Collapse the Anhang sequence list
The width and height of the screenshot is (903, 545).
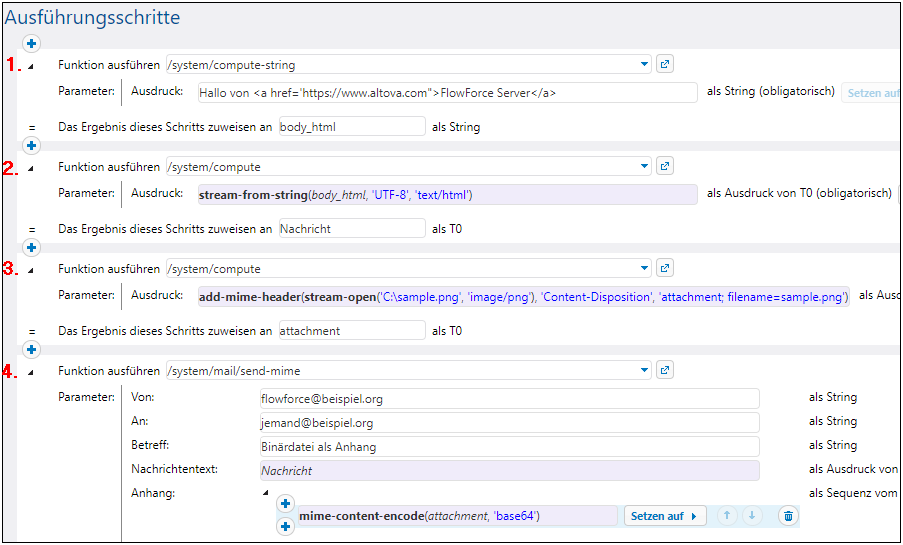pos(265,492)
